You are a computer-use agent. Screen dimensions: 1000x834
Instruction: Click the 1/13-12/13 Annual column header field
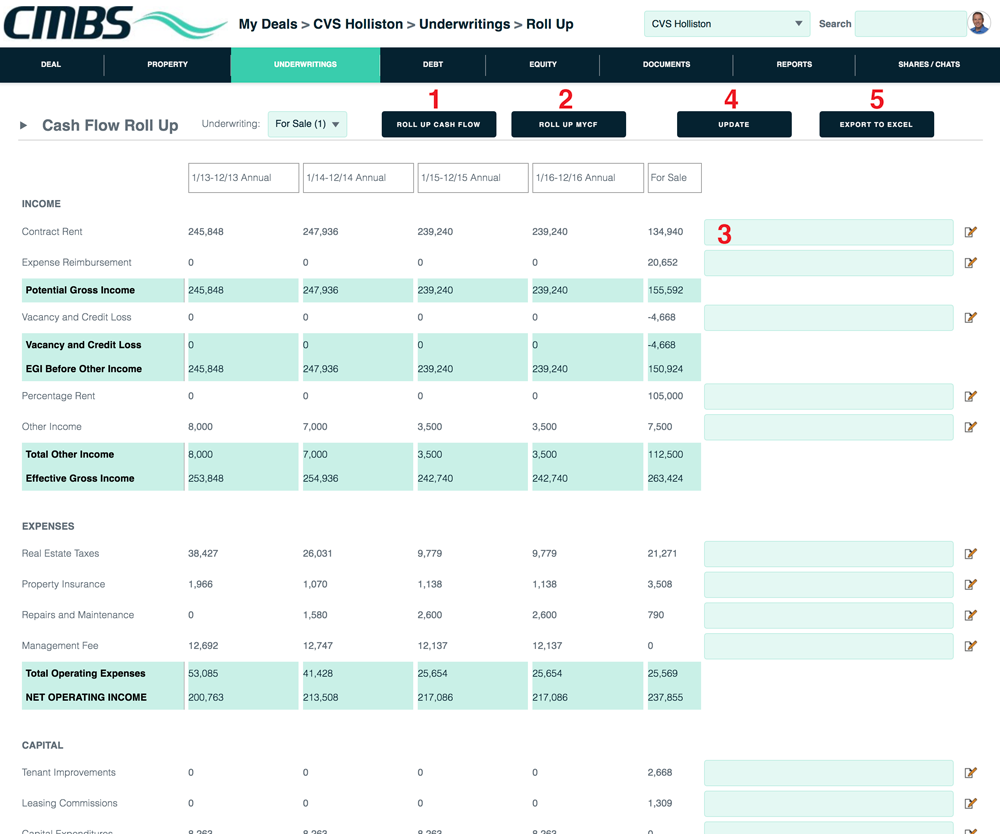pyautogui.click(x=244, y=178)
